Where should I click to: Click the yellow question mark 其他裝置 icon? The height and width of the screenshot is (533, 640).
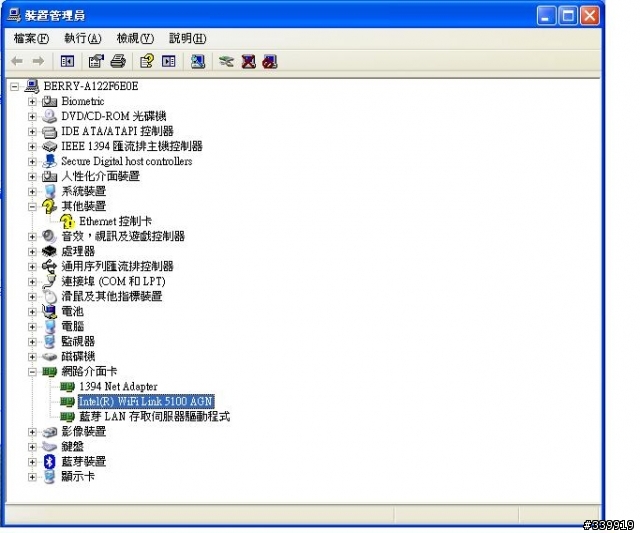click(x=49, y=206)
